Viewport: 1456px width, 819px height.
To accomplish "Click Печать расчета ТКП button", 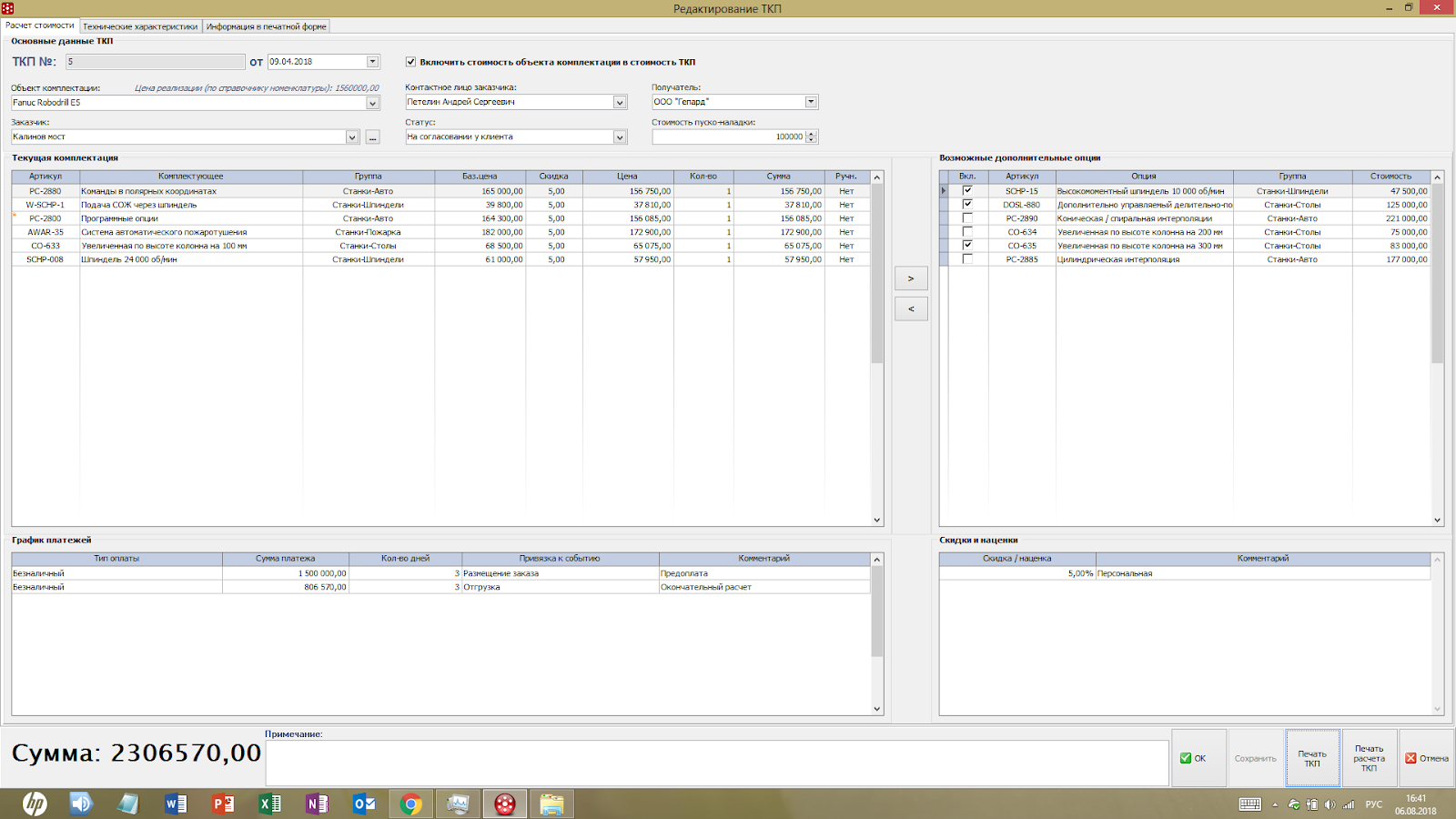I will coord(1369,758).
